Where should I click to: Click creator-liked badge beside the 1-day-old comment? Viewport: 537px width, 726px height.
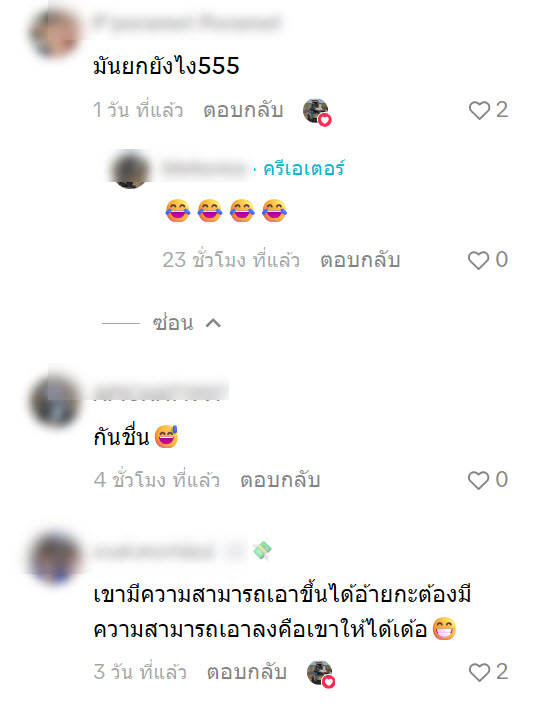317,112
